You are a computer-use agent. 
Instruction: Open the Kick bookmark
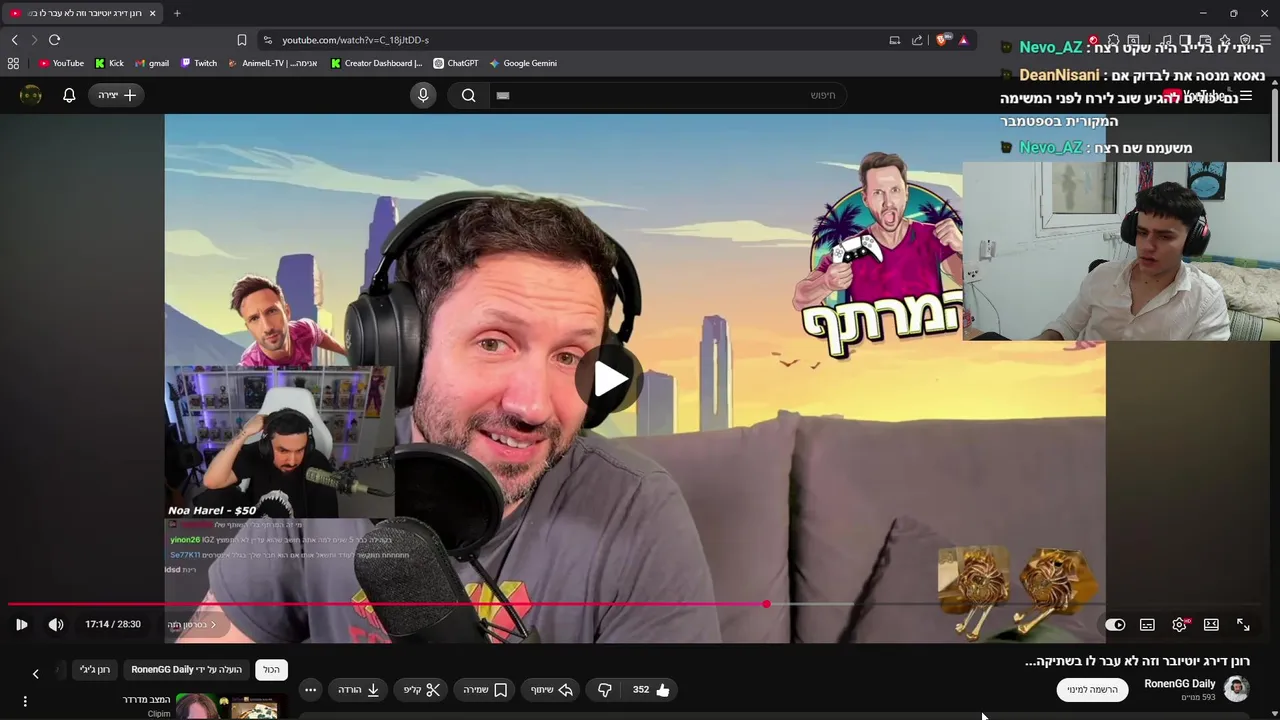(109, 63)
